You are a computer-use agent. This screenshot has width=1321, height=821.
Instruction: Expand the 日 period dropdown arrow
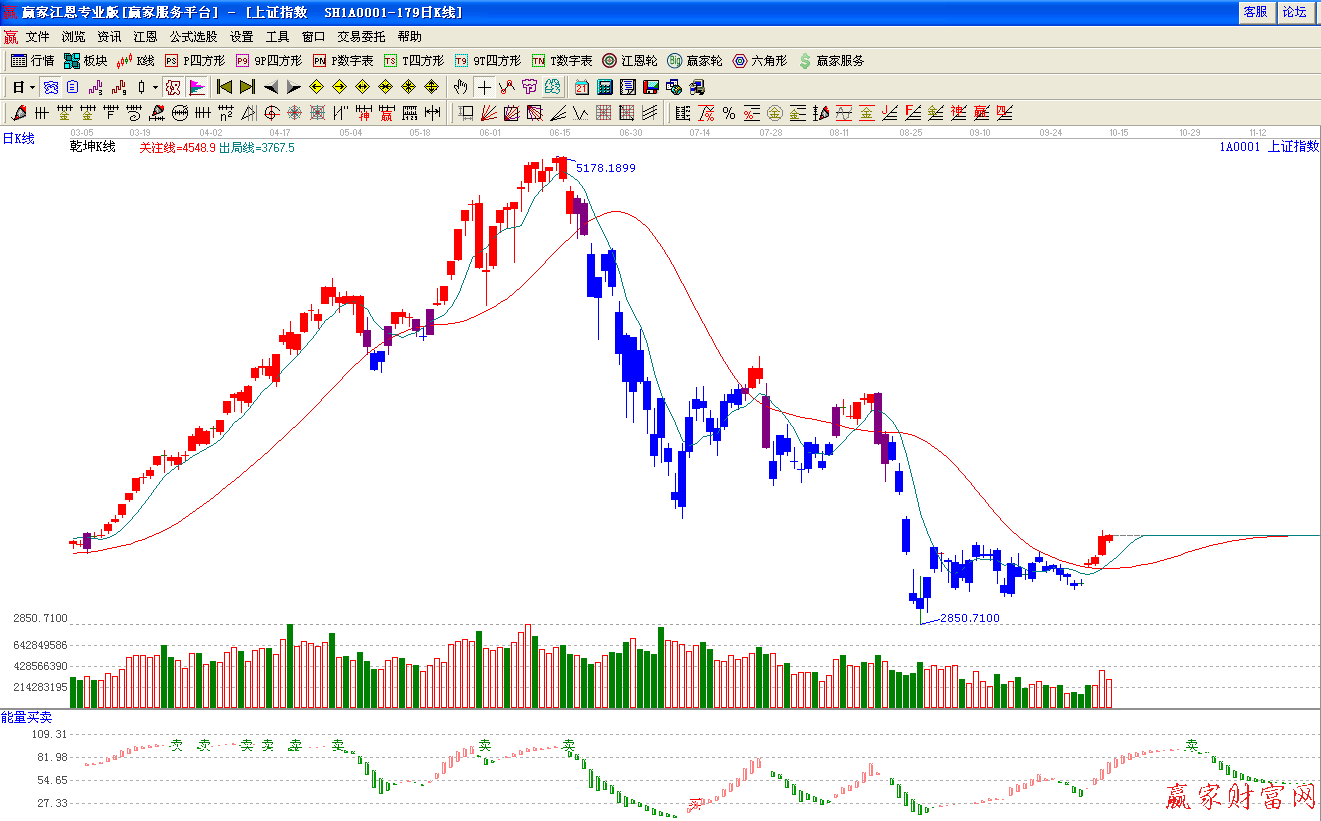(x=32, y=87)
